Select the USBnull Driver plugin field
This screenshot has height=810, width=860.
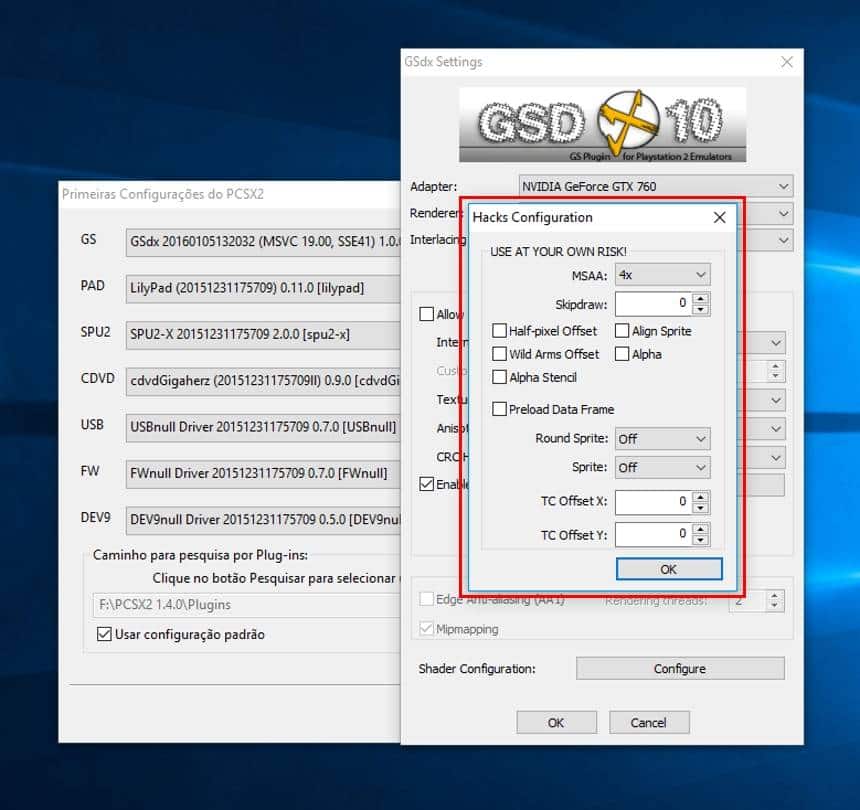(263, 427)
